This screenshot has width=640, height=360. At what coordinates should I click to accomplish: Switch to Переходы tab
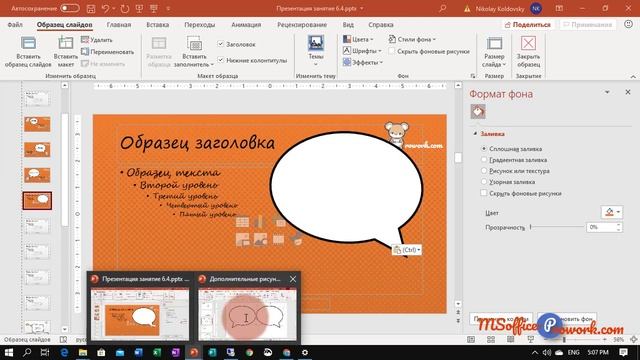pyautogui.click(x=199, y=24)
